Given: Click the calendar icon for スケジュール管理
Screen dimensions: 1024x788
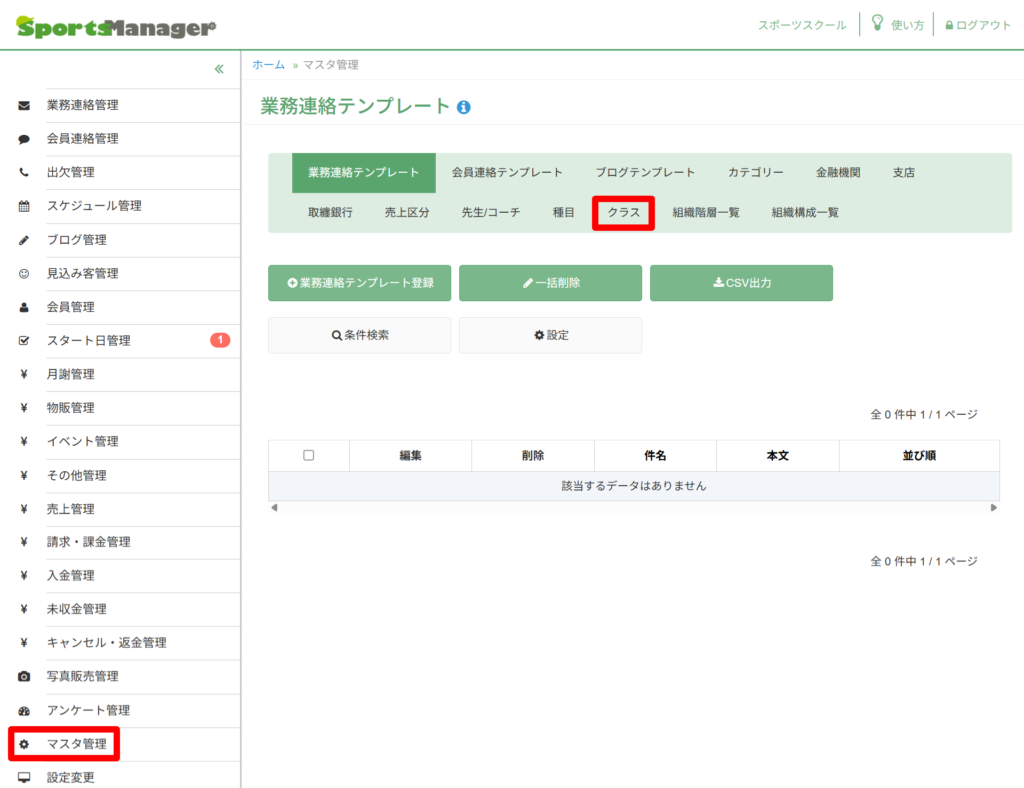Looking at the screenshot, I should (x=24, y=206).
